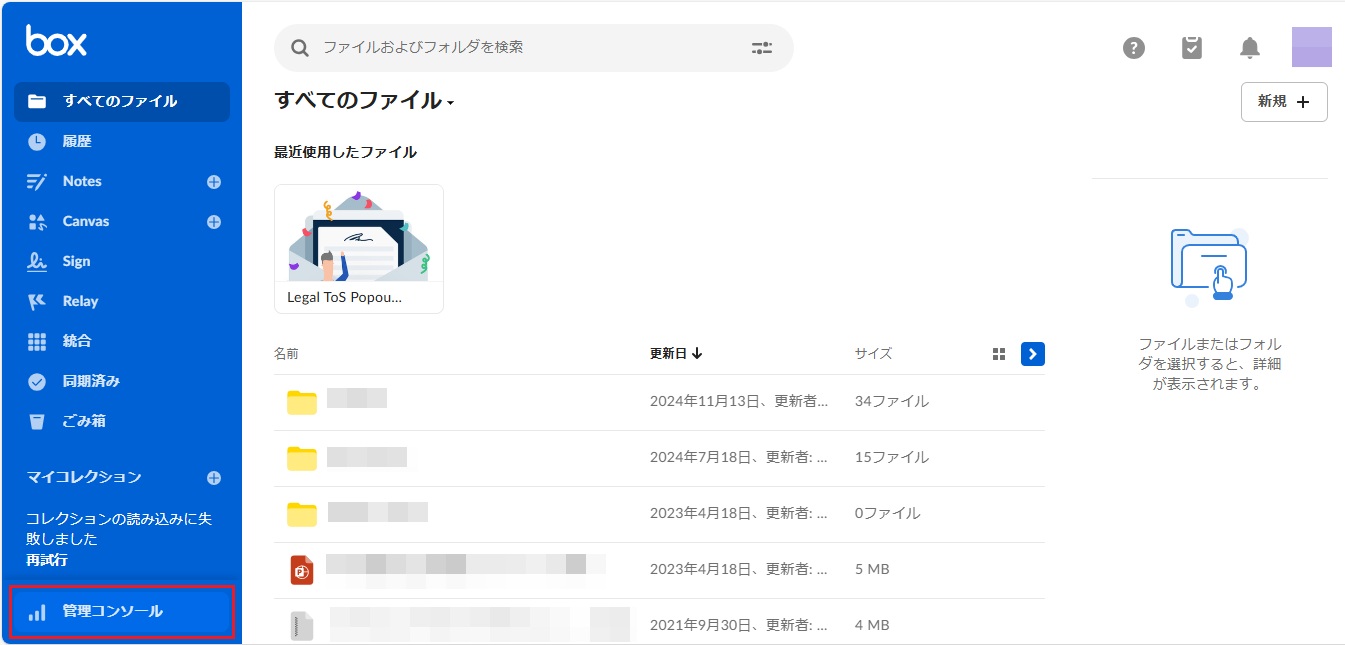This screenshot has height=645, width=1345.
Task: Click 再試行 to reload collections
Action: pyautogui.click(x=47, y=560)
